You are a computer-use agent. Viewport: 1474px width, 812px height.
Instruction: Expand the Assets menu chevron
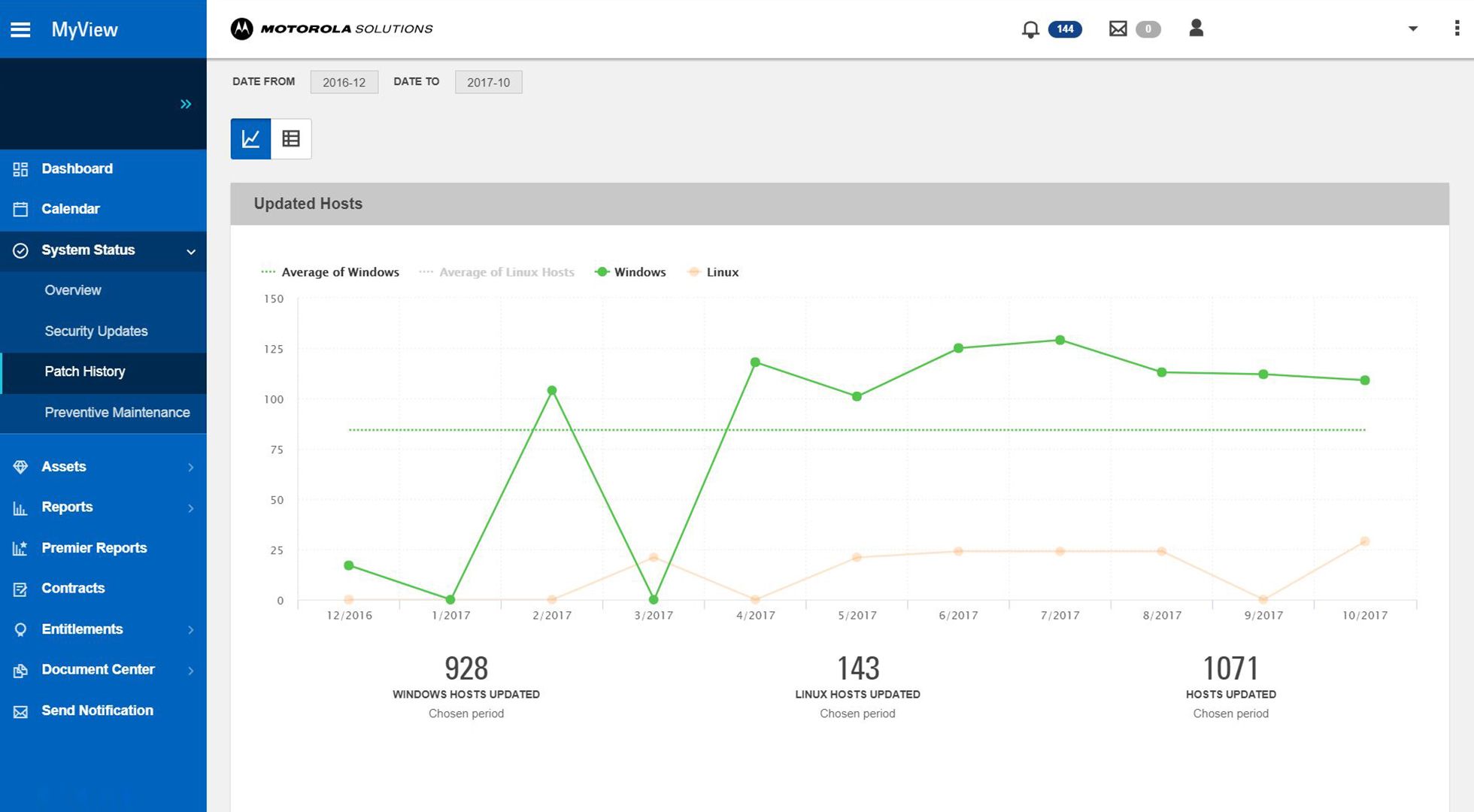tap(190, 467)
